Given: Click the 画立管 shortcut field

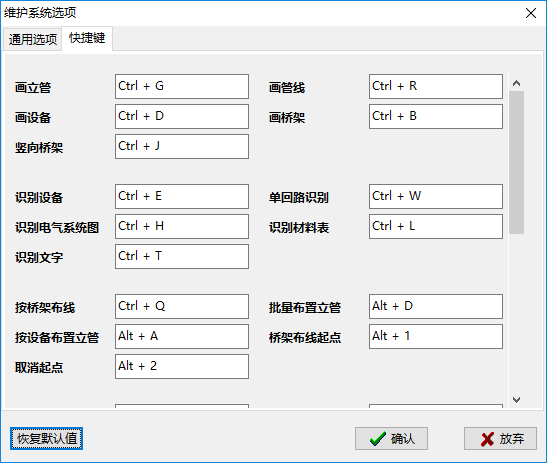Looking at the screenshot, I should 182,86.
